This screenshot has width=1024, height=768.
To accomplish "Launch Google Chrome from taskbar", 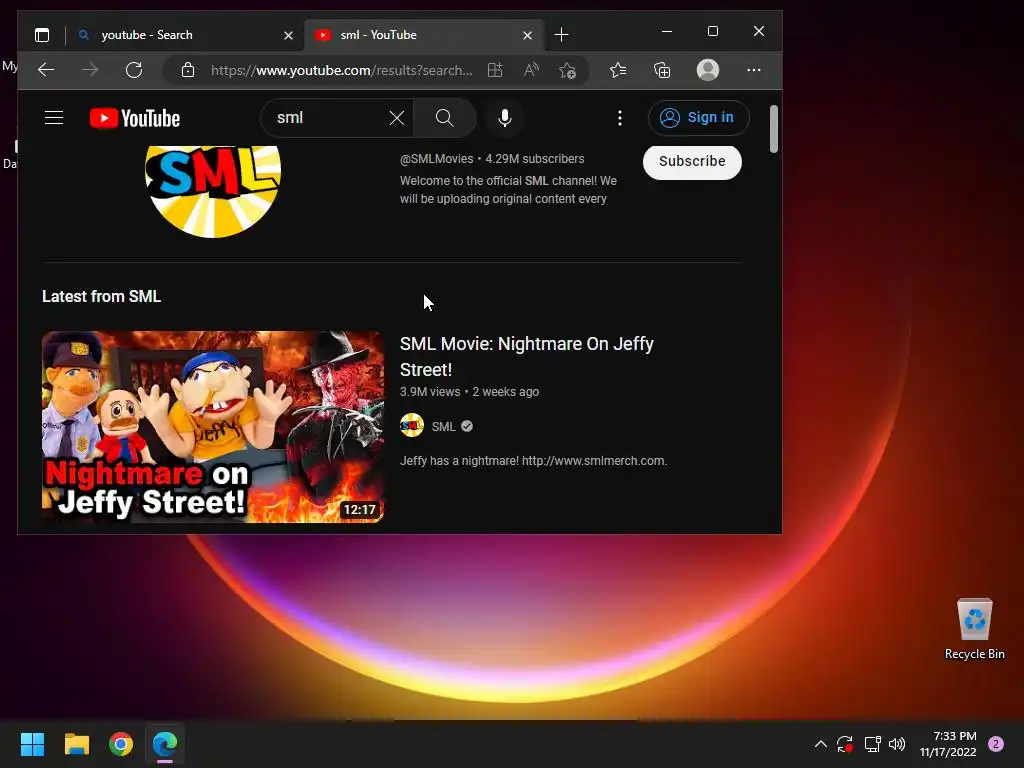I will coord(121,744).
